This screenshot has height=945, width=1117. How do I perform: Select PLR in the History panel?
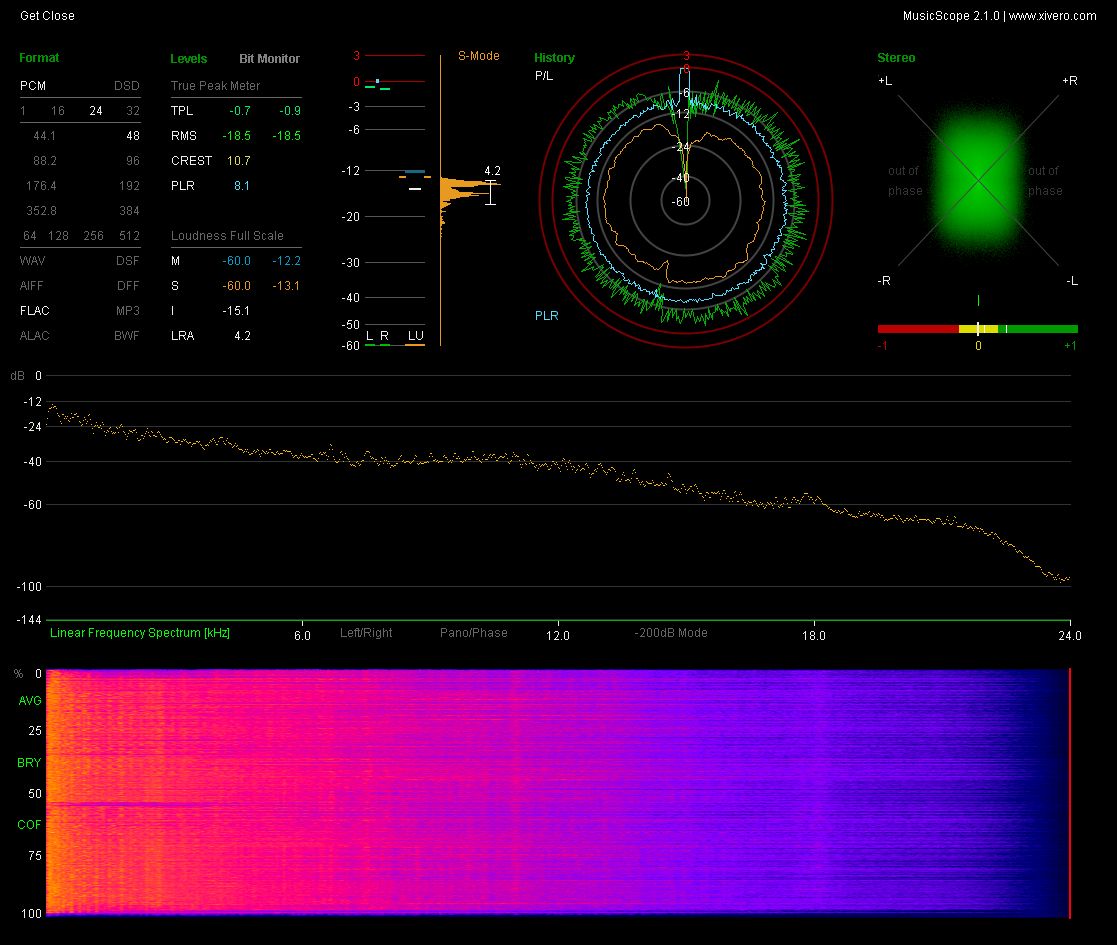tap(546, 316)
